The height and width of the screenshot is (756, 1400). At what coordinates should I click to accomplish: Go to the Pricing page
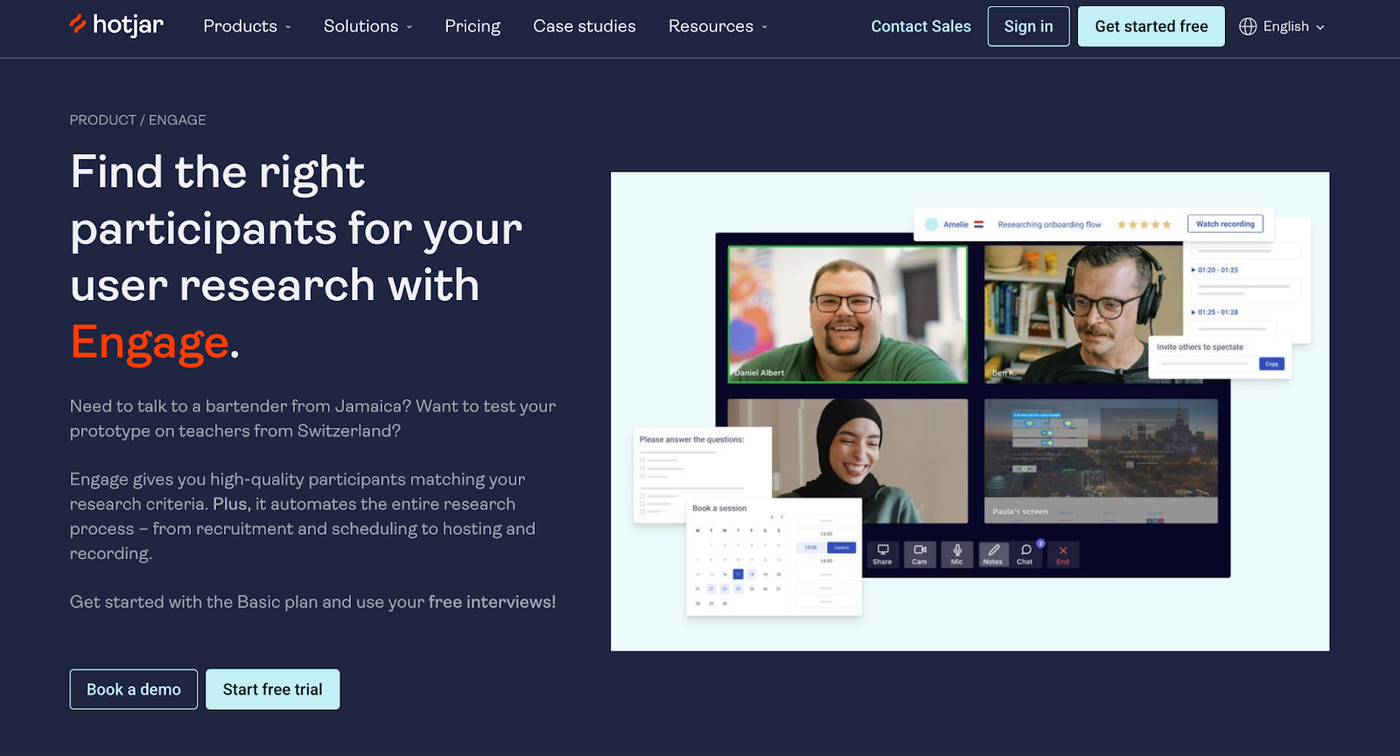(x=473, y=26)
